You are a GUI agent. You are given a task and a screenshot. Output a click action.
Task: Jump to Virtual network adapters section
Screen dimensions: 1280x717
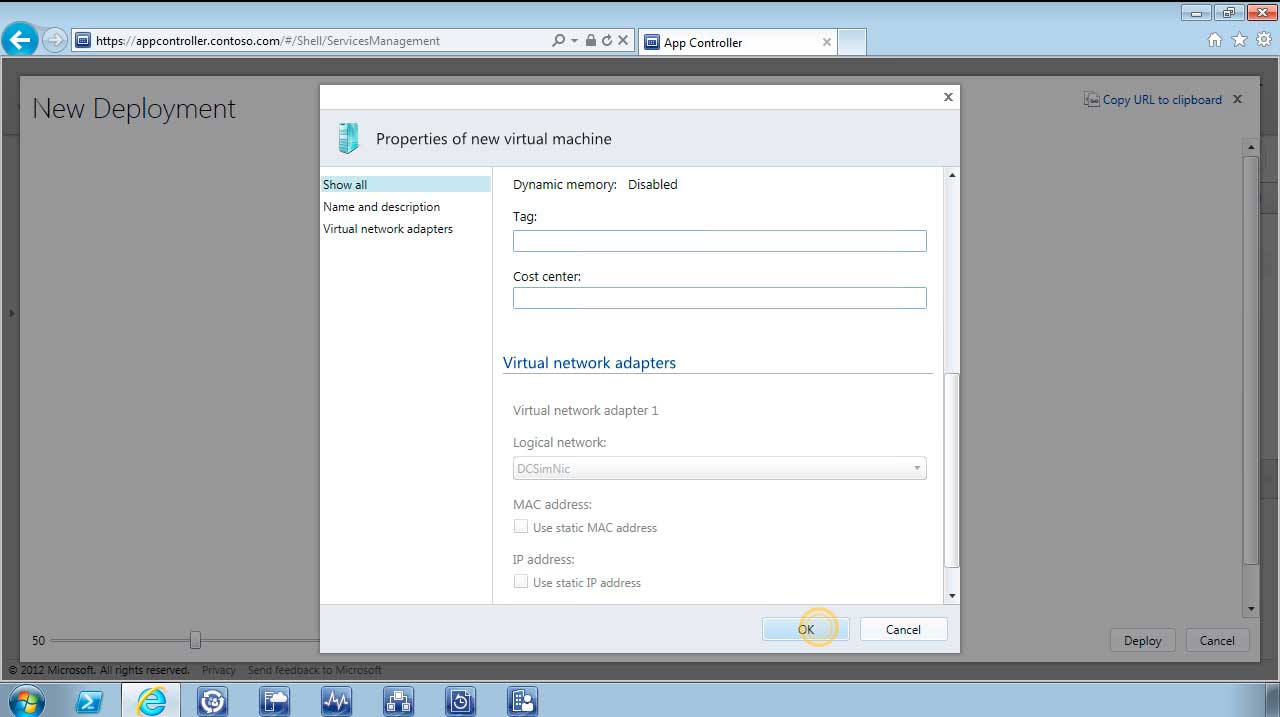click(388, 229)
